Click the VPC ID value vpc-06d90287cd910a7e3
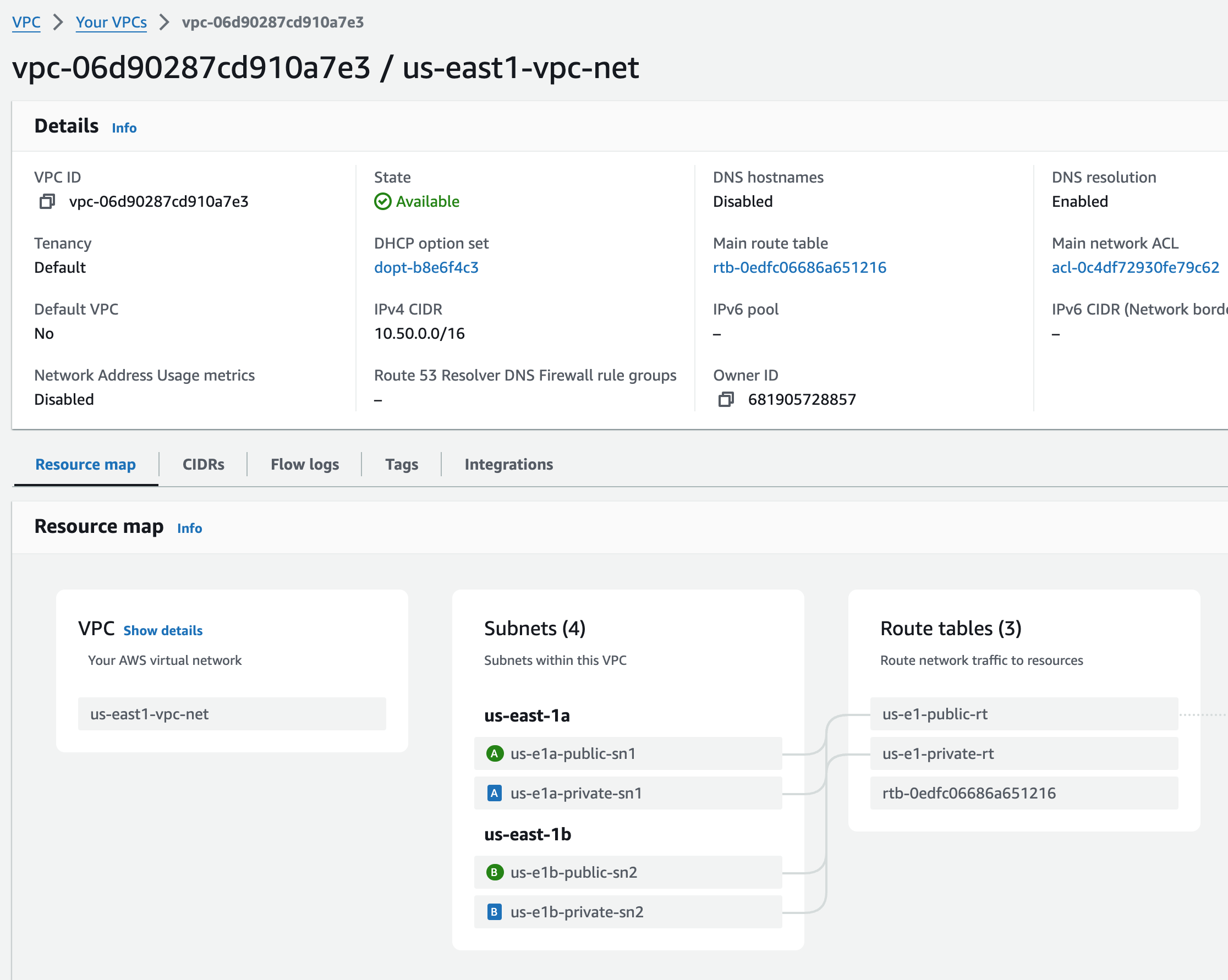 coord(159,202)
